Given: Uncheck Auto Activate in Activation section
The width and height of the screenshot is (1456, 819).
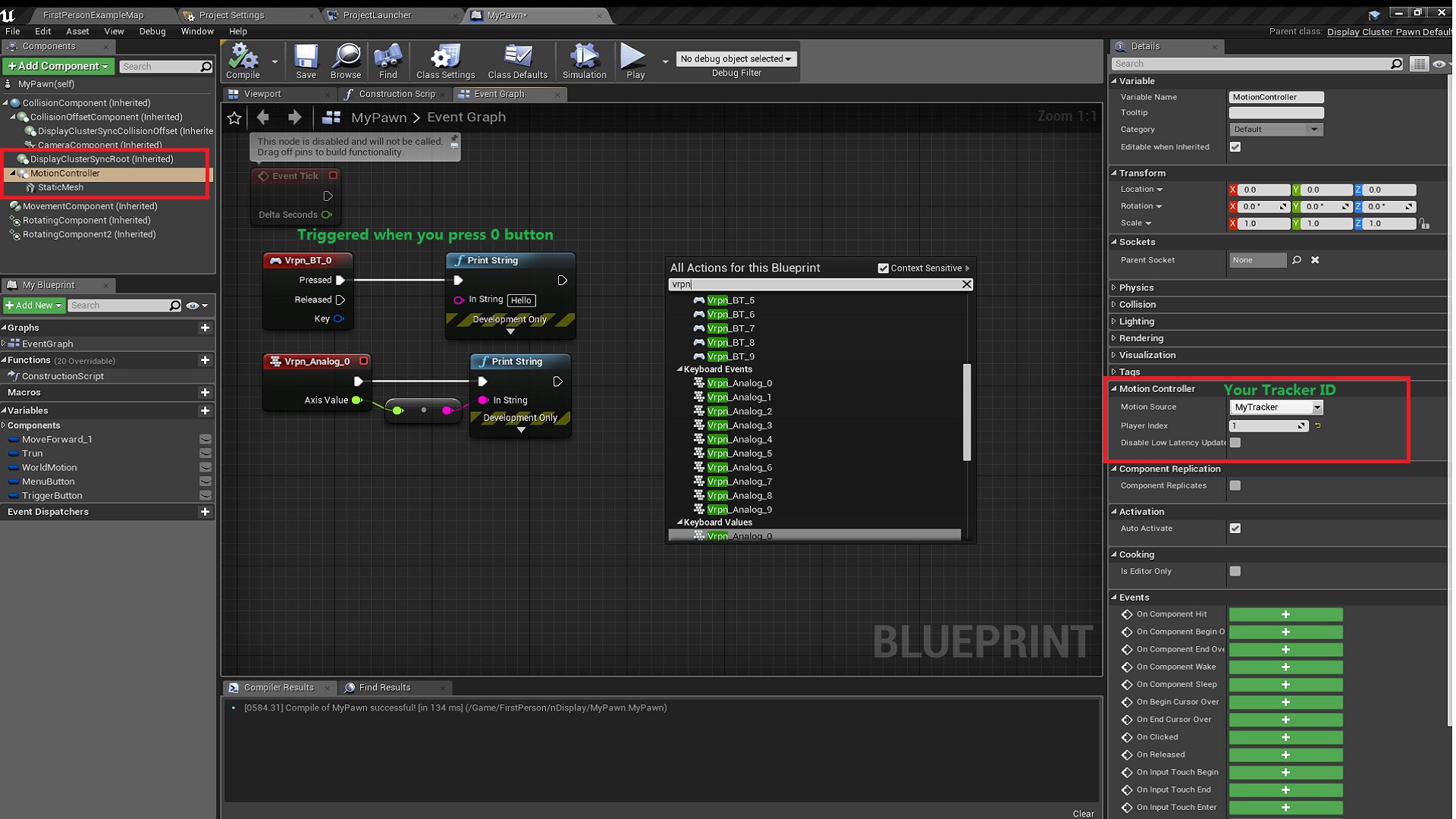Looking at the screenshot, I should 1235,529.
